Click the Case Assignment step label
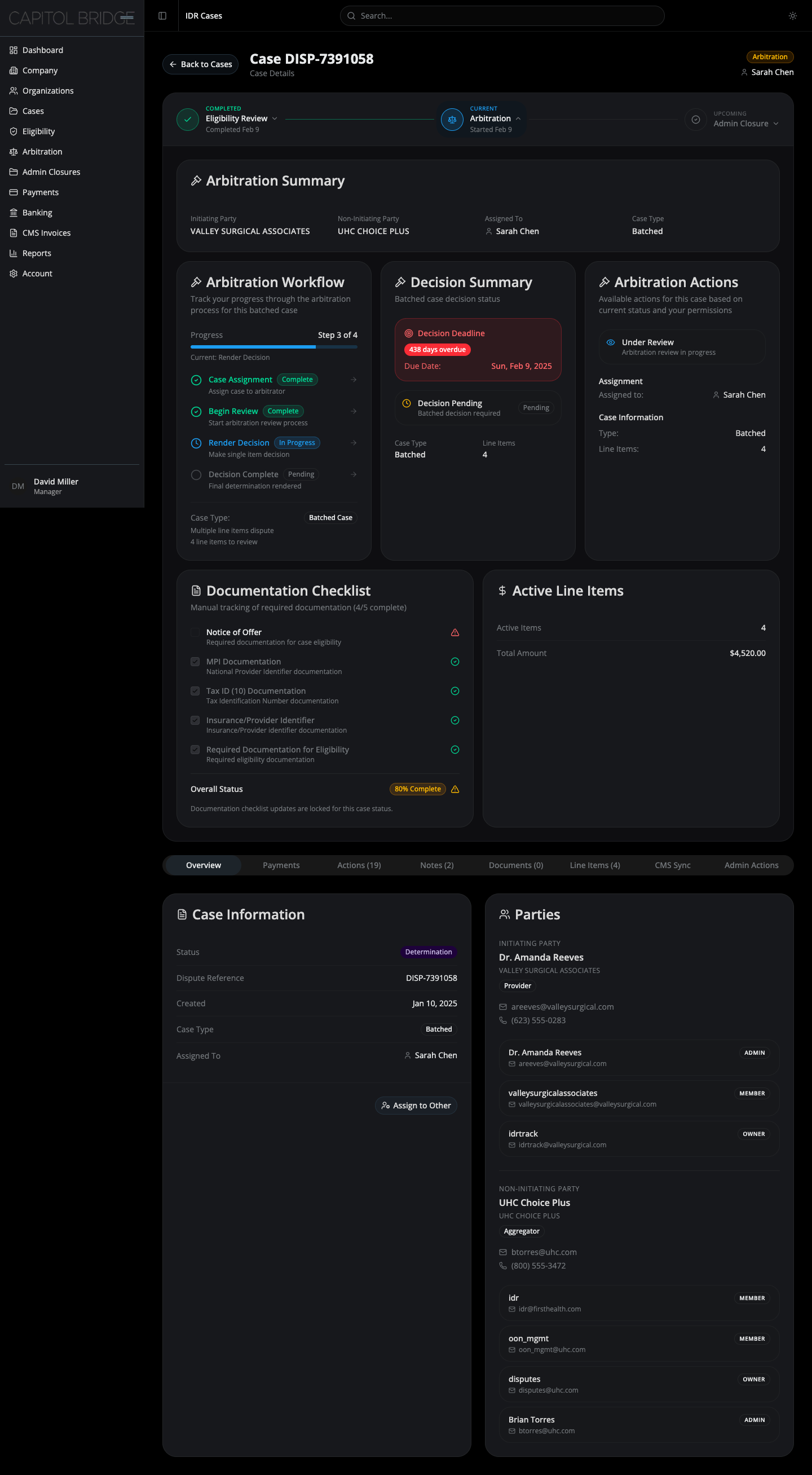Screen dimensions: 812x1475 (240, 380)
